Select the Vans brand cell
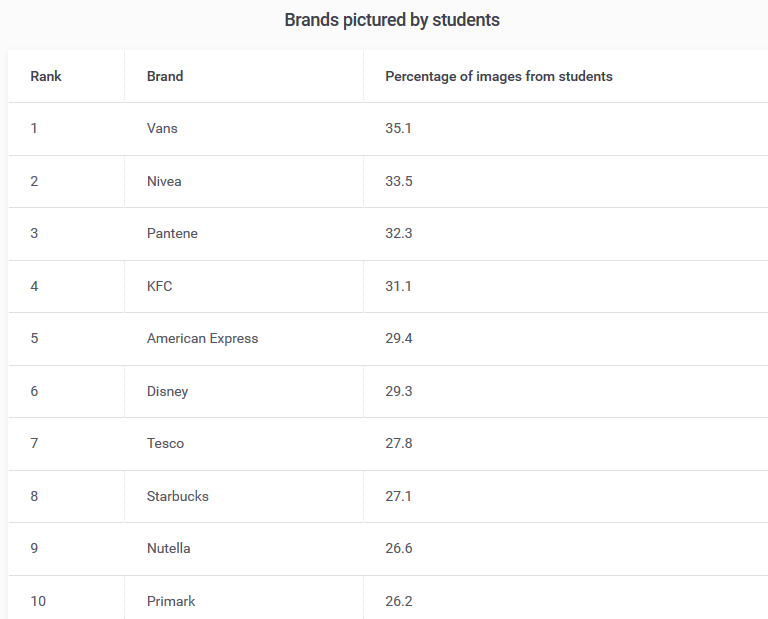Screen dimensions: 768x619 162,129
